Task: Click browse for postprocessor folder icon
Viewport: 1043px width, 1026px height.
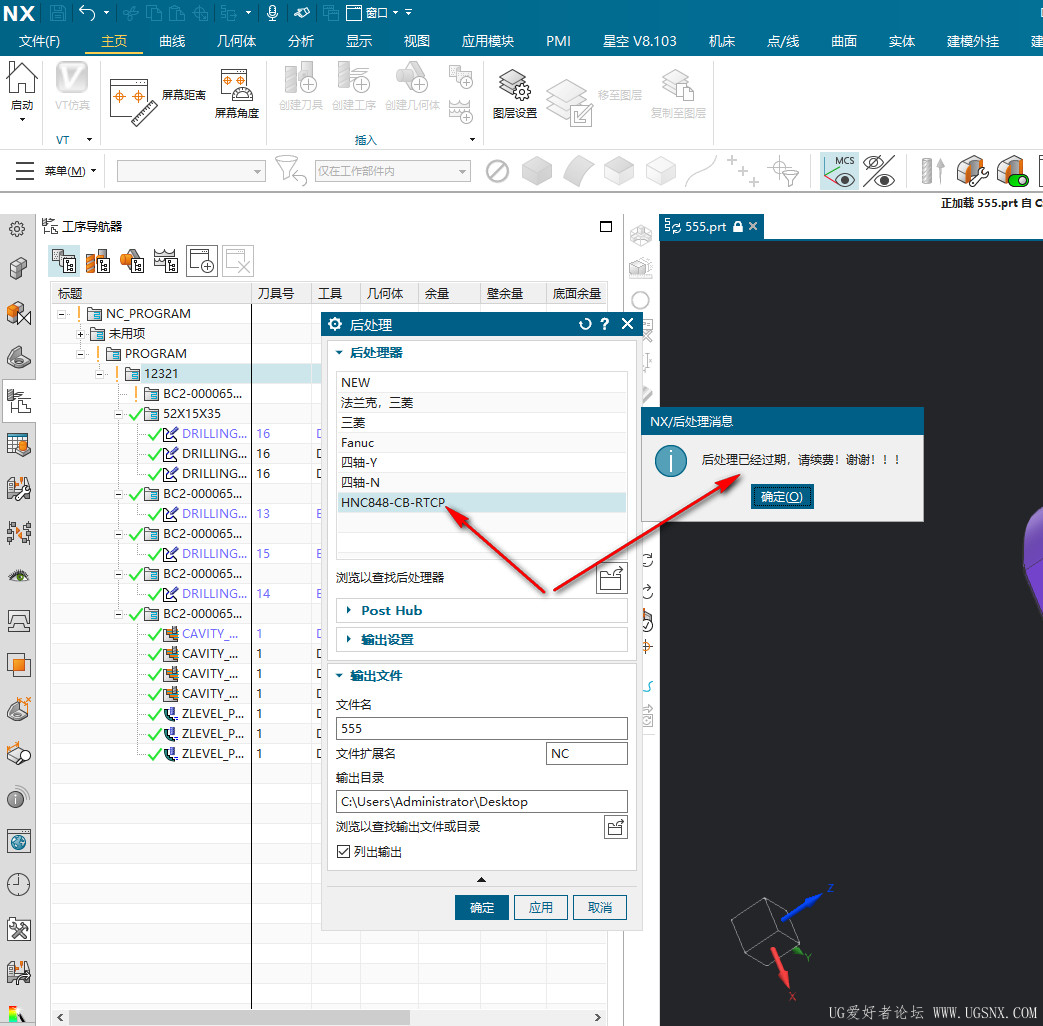Action: tap(611, 578)
